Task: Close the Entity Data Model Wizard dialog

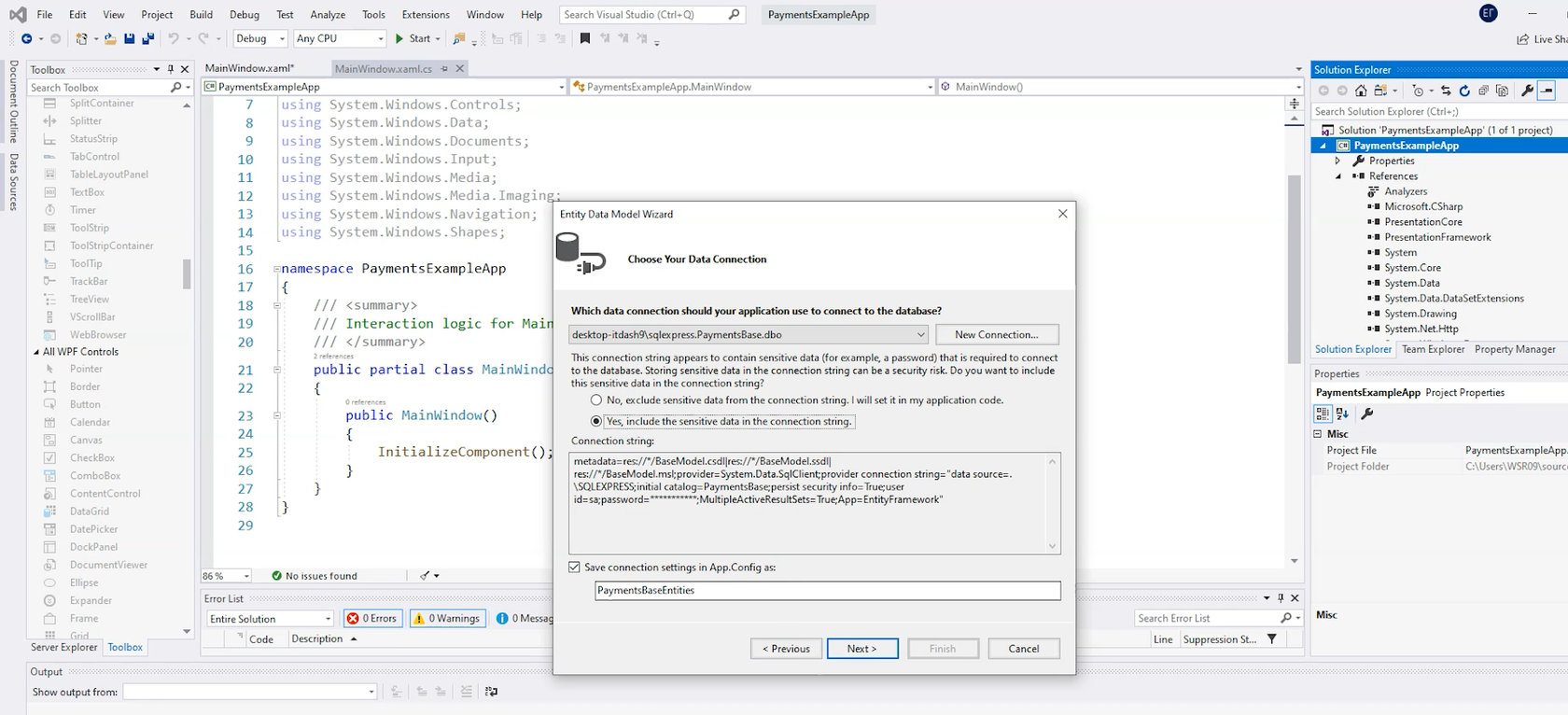Action: click(1062, 214)
